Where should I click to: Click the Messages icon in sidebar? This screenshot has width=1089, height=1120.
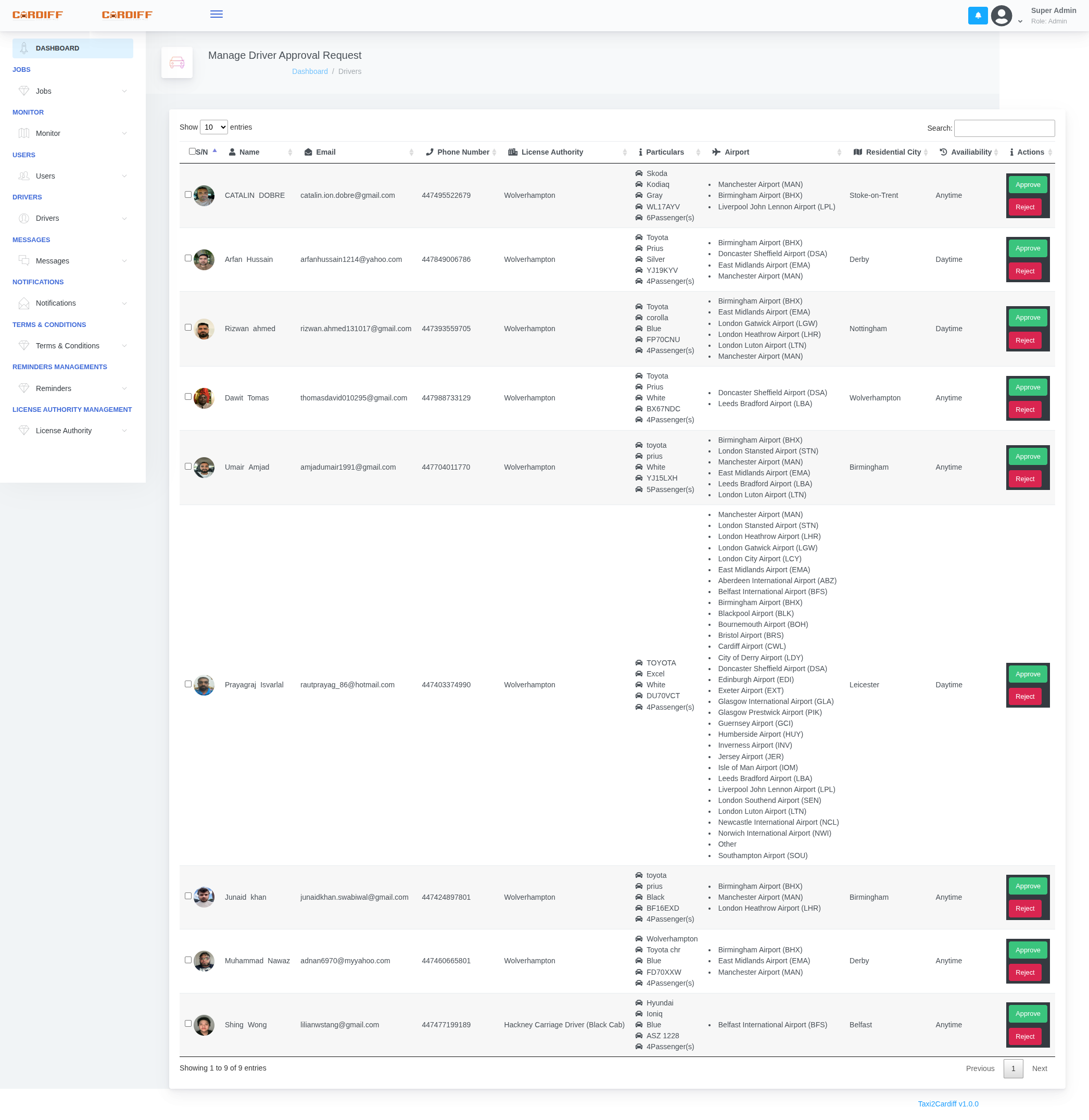pos(23,260)
